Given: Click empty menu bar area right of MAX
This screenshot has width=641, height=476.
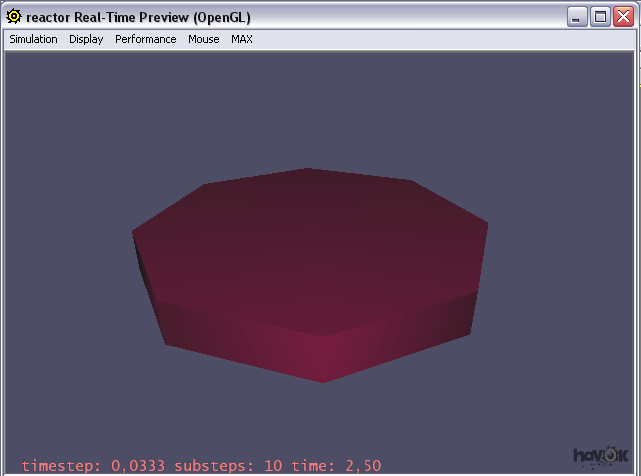Looking at the screenshot, I should 440,39.
